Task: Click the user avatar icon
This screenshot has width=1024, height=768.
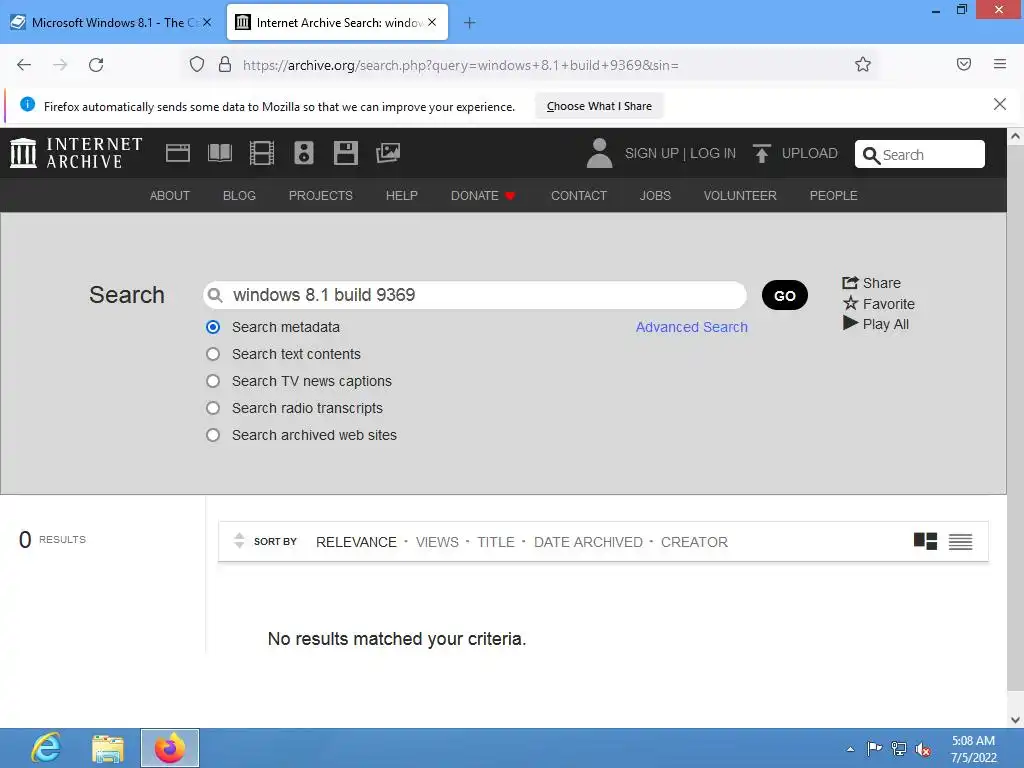Action: (x=600, y=153)
